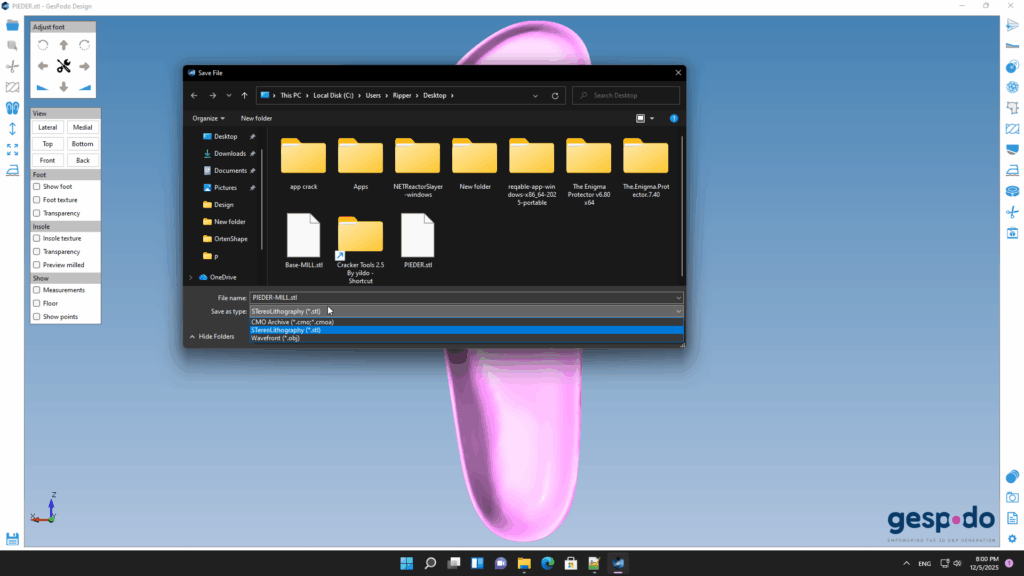The image size is (1024, 576).
Task: Select the flip-flops insole icon
Action: [x=12, y=107]
